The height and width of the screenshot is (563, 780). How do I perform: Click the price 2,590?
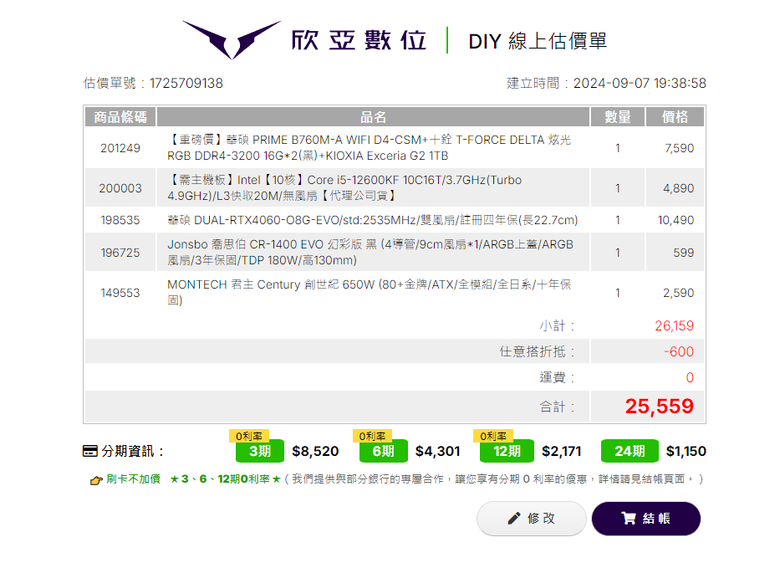(679, 293)
